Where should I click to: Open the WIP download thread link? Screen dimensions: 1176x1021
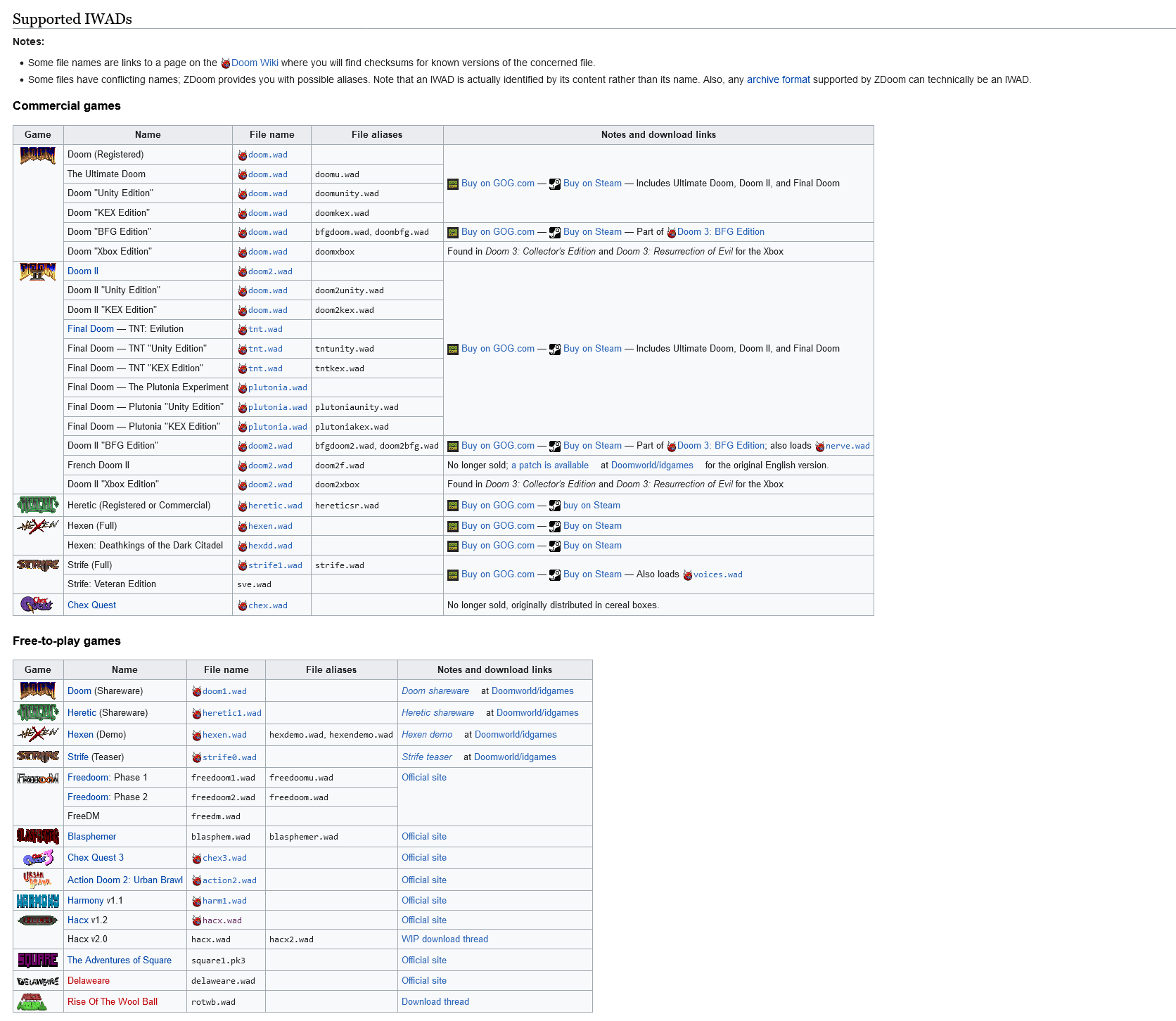click(x=445, y=939)
